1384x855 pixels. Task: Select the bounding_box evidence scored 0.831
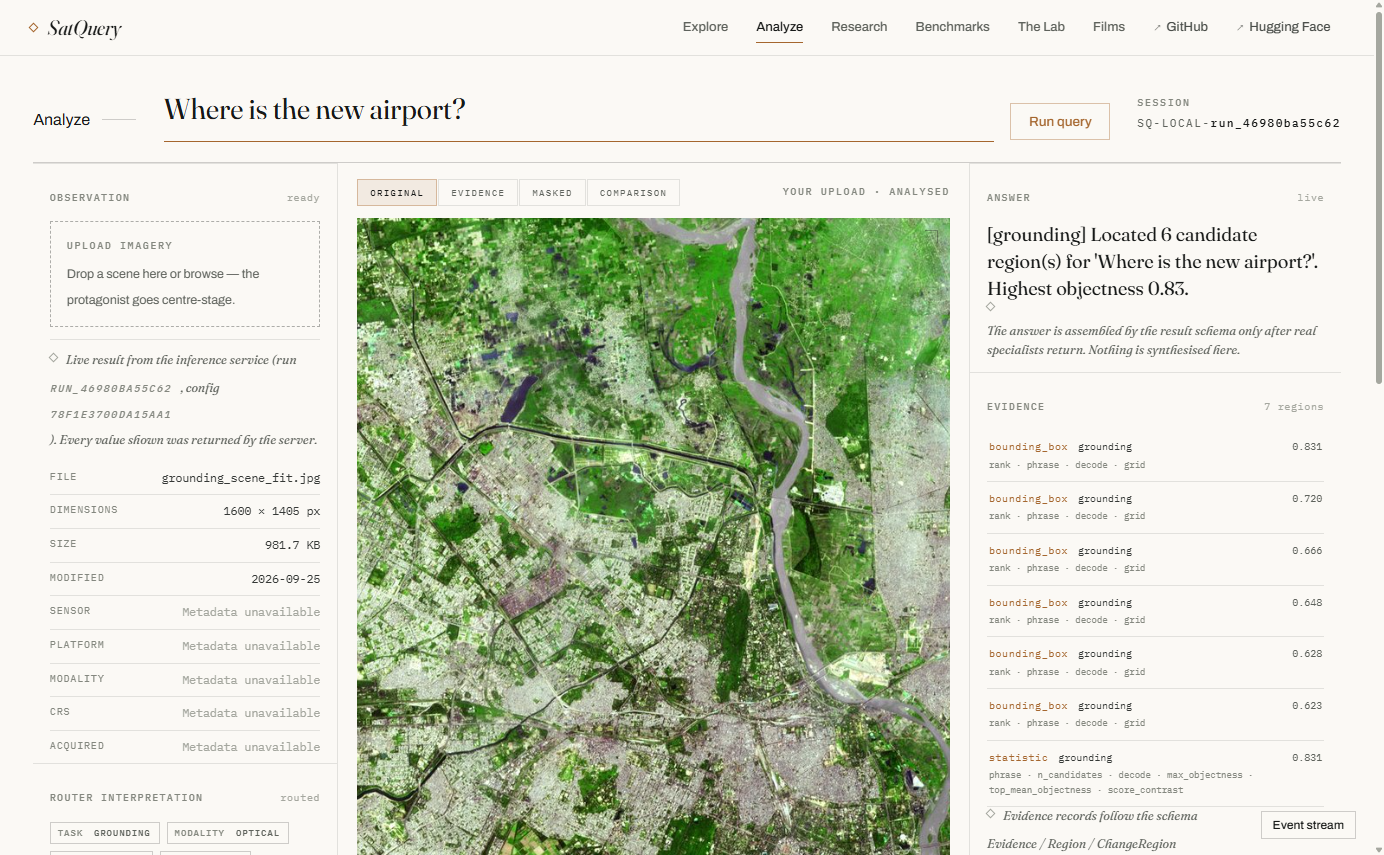pyautogui.click(x=1155, y=456)
